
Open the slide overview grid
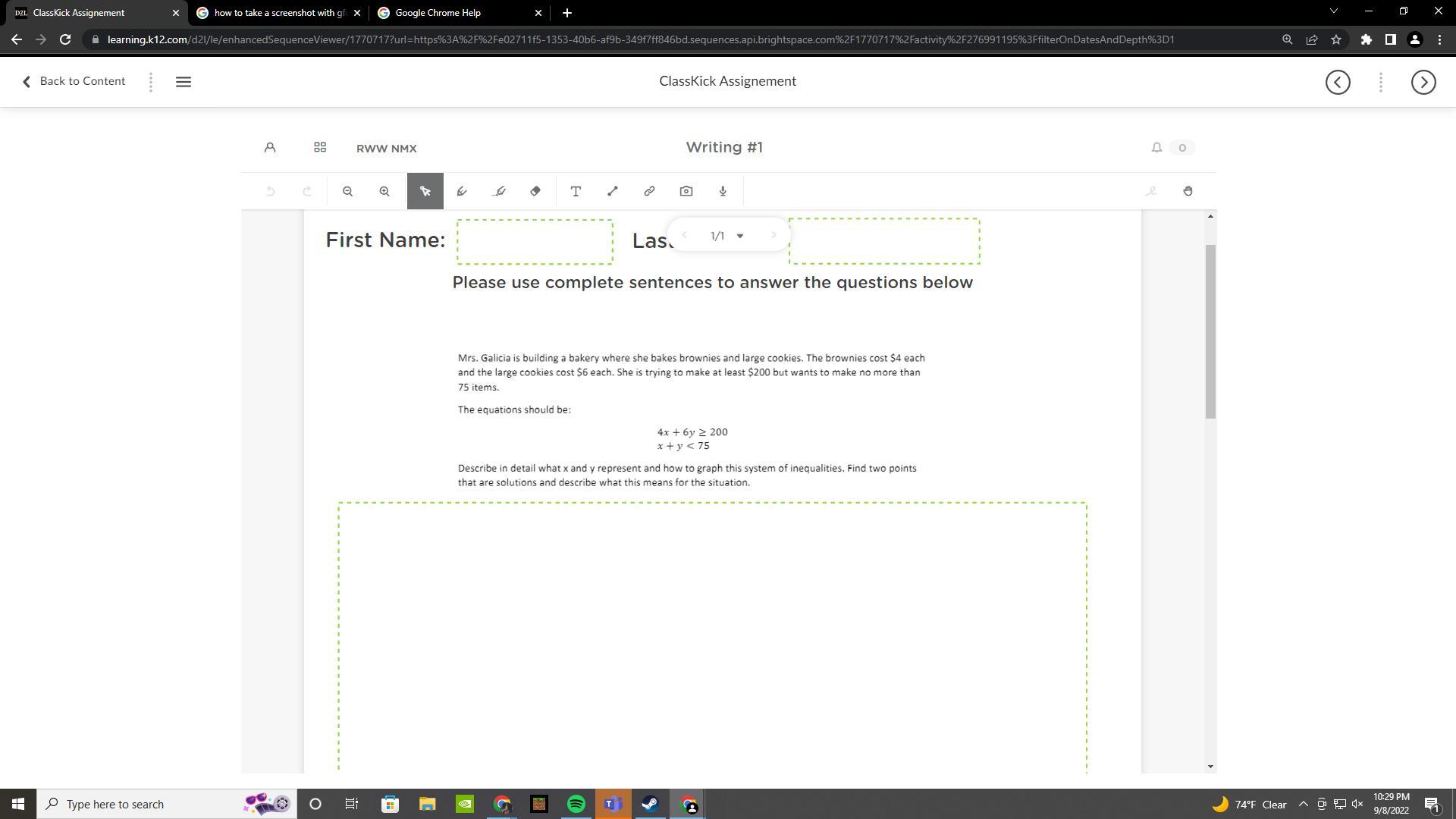[x=320, y=148]
